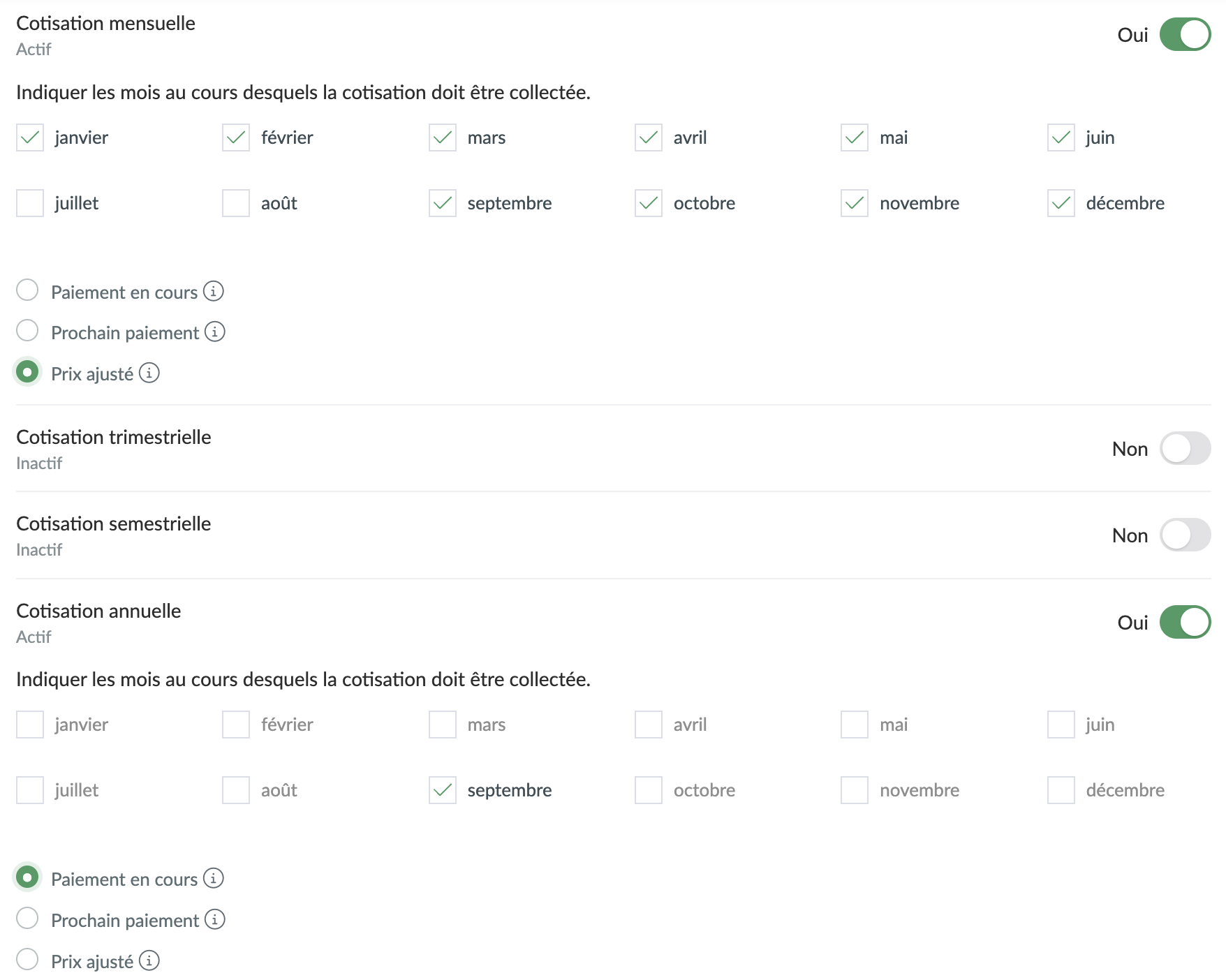Image resolution: width=1226 pixels, height=980 pixels.
Task: Uncheck décembre in monthly contribution months
Action: click(1061, 203)
